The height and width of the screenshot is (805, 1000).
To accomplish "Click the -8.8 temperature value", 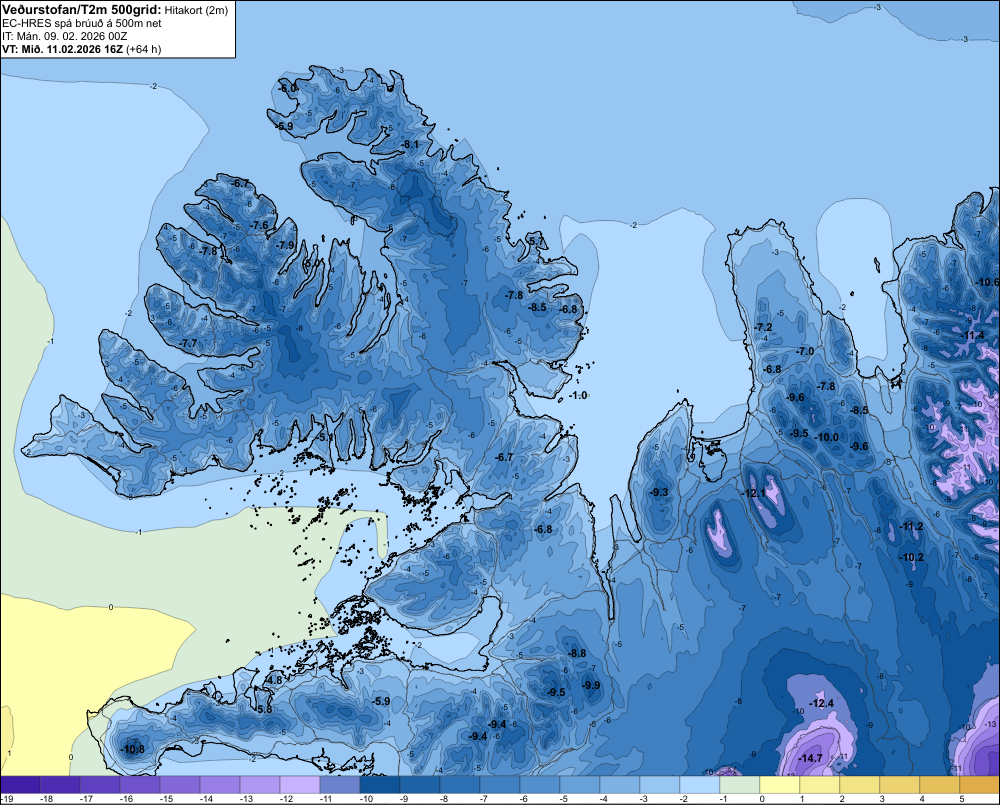I will (577, 653).
